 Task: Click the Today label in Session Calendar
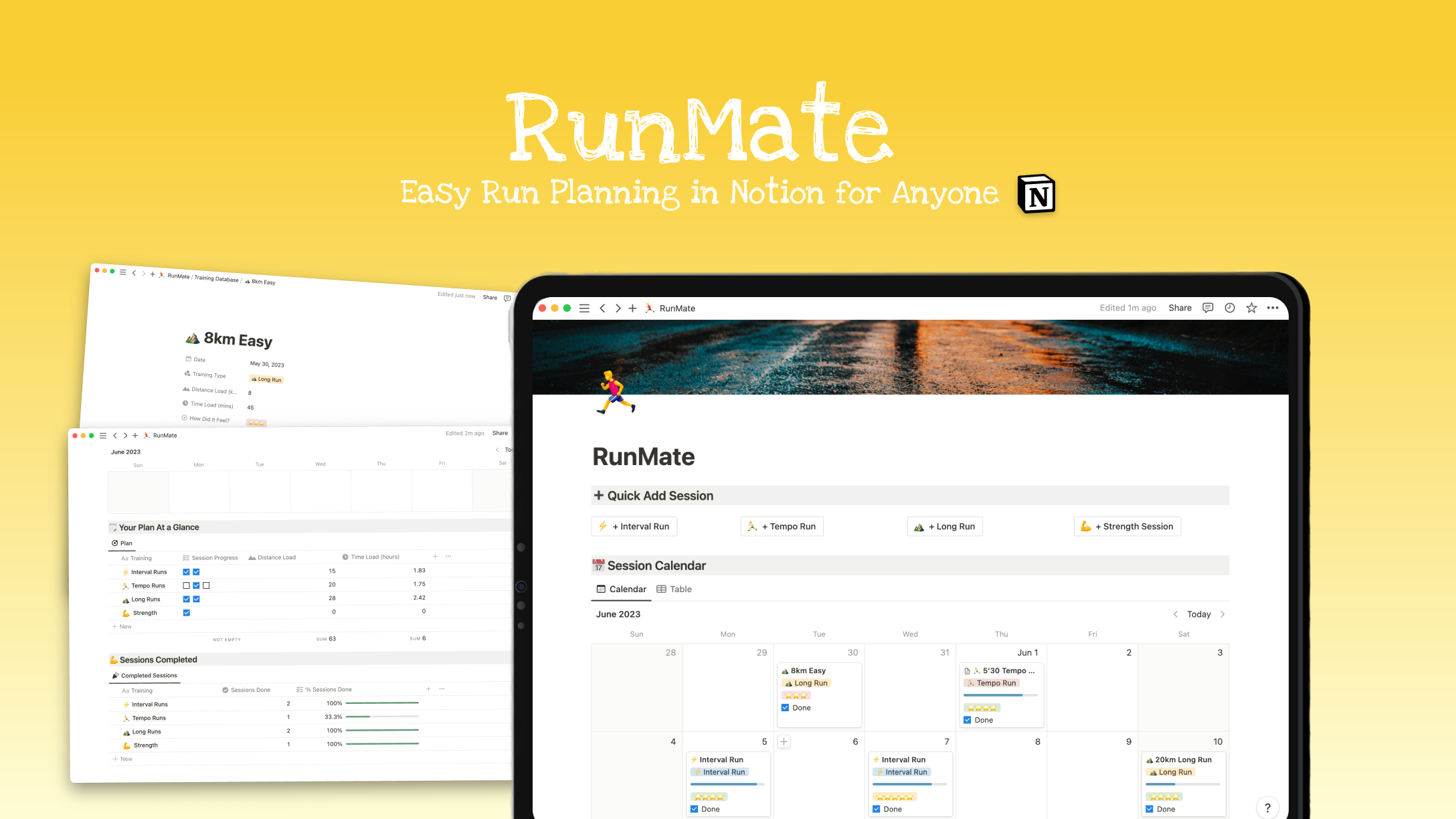click(x=1198, y=614)
